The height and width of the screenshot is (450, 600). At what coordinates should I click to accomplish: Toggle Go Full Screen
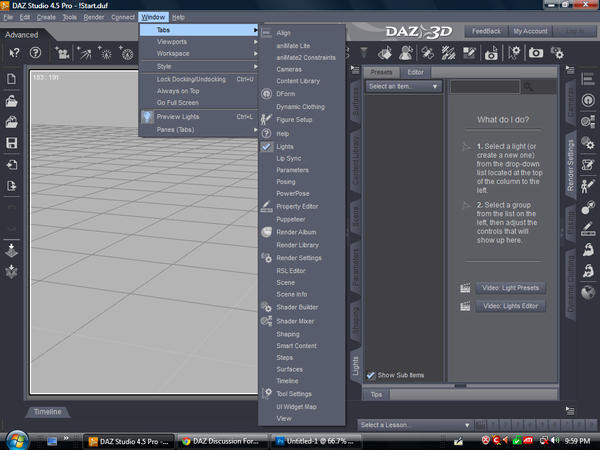click(199, 103)
